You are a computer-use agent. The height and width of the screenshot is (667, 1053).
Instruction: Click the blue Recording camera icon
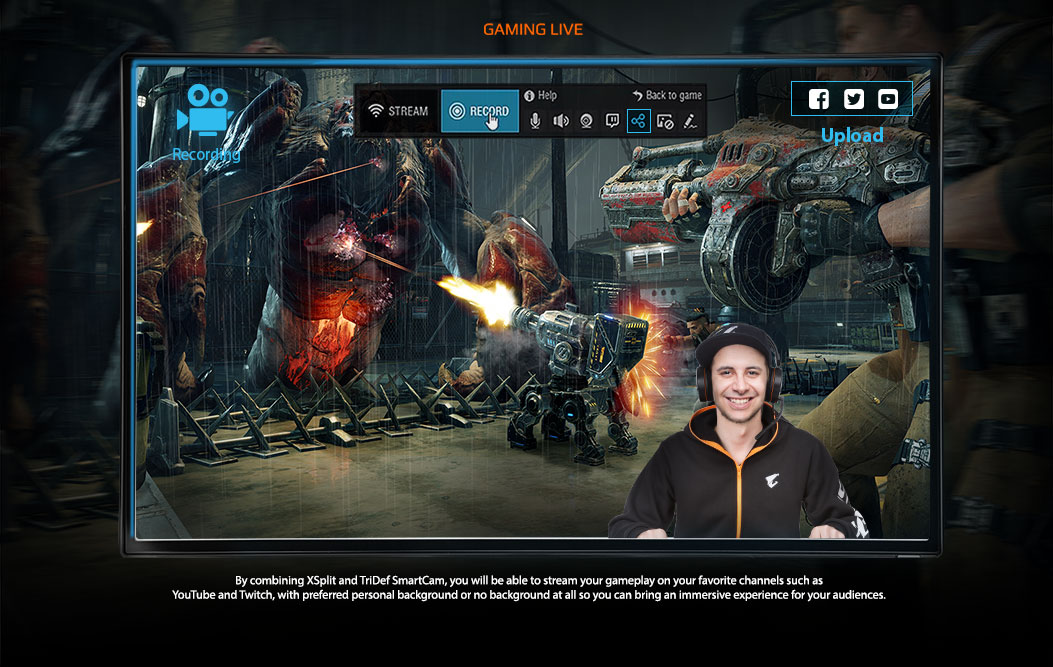(x=205, y=111)
